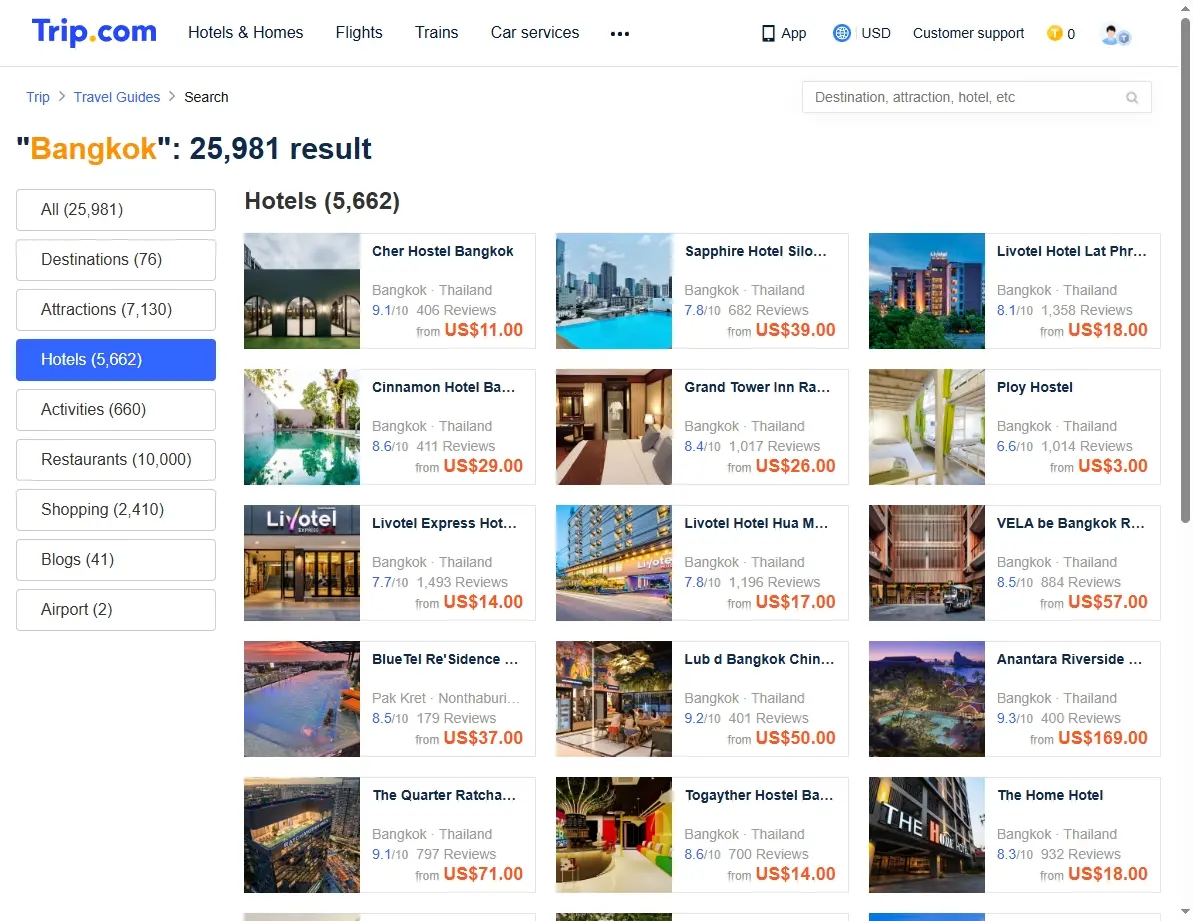Click Cher Hostel Bangkok title
The height and width of the screenshot is (921, 1193).
click(x=443, y=252)
